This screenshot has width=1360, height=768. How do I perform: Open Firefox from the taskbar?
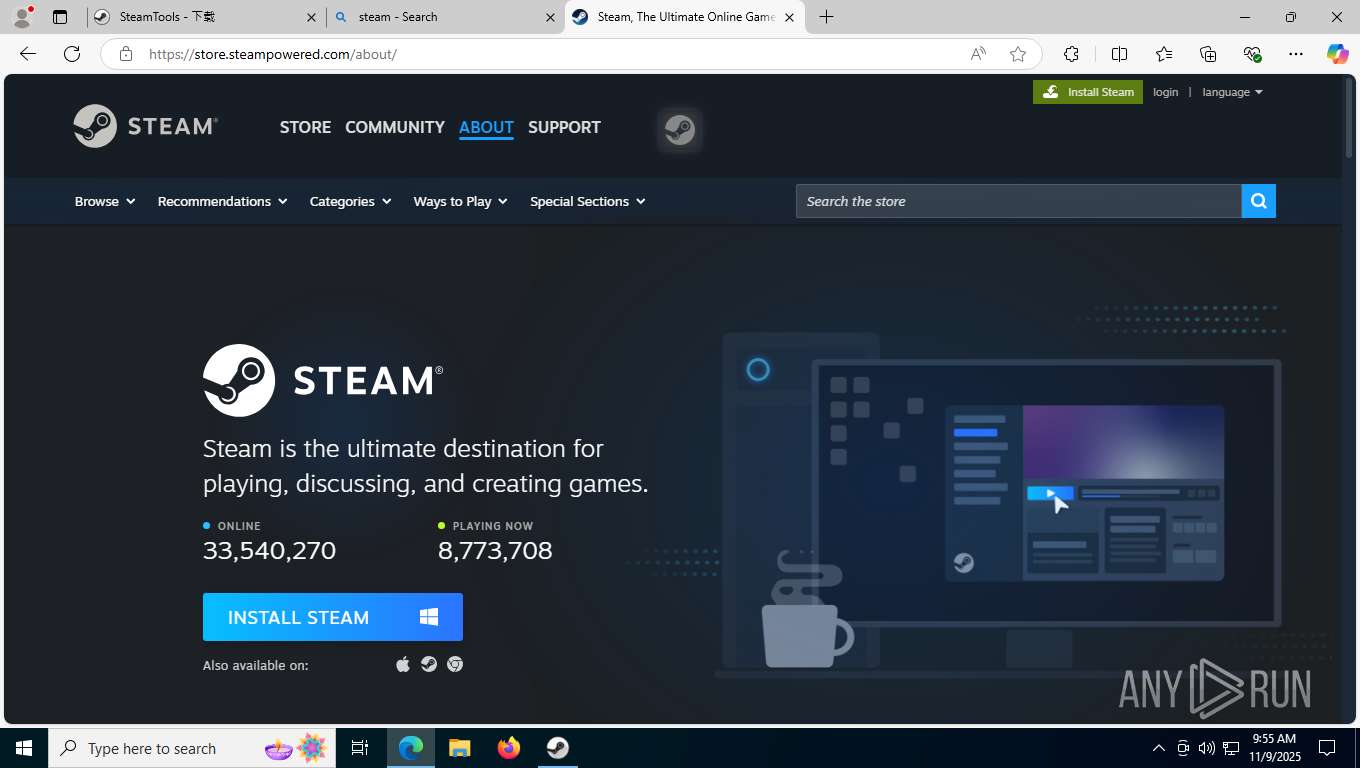point(509,748)
